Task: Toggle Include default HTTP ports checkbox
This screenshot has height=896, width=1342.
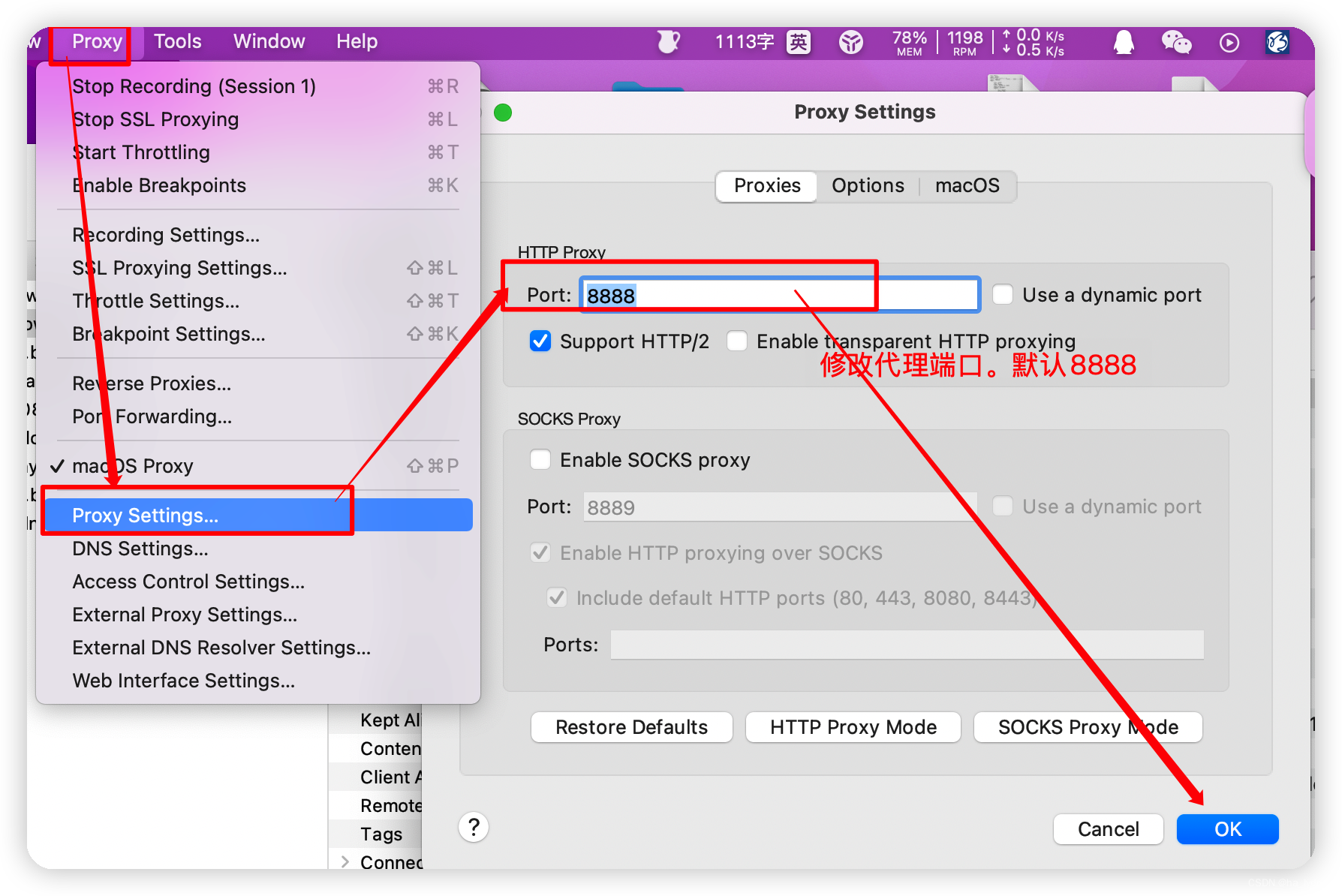Action: [557, 597]
